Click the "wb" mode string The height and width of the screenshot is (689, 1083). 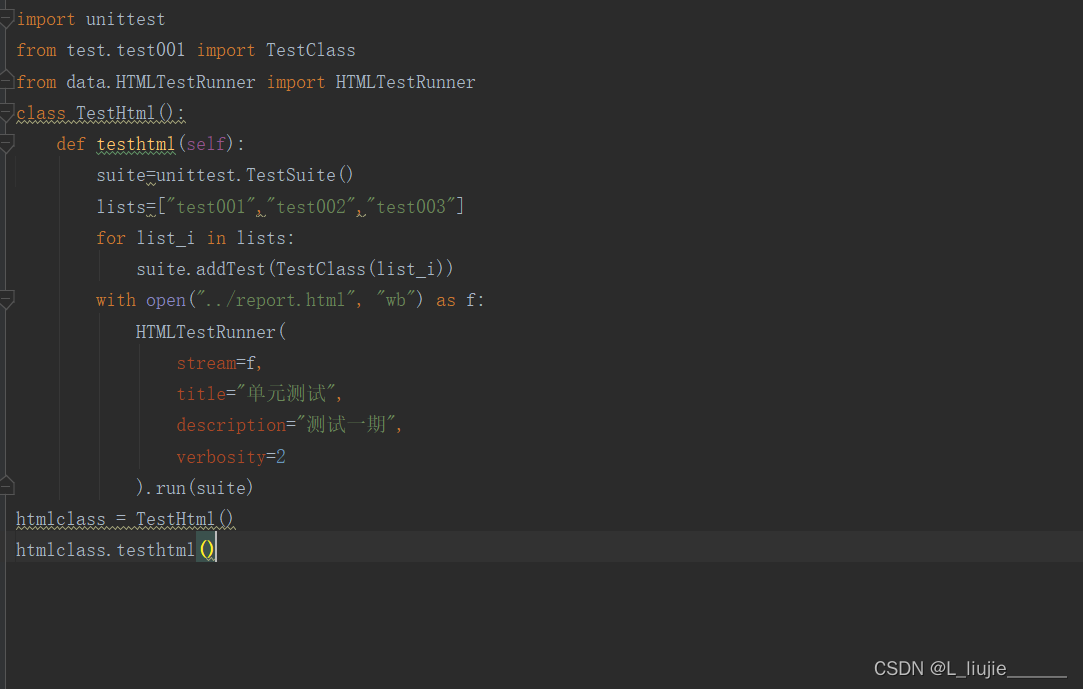pyautogui.click(x=396, y=300)
